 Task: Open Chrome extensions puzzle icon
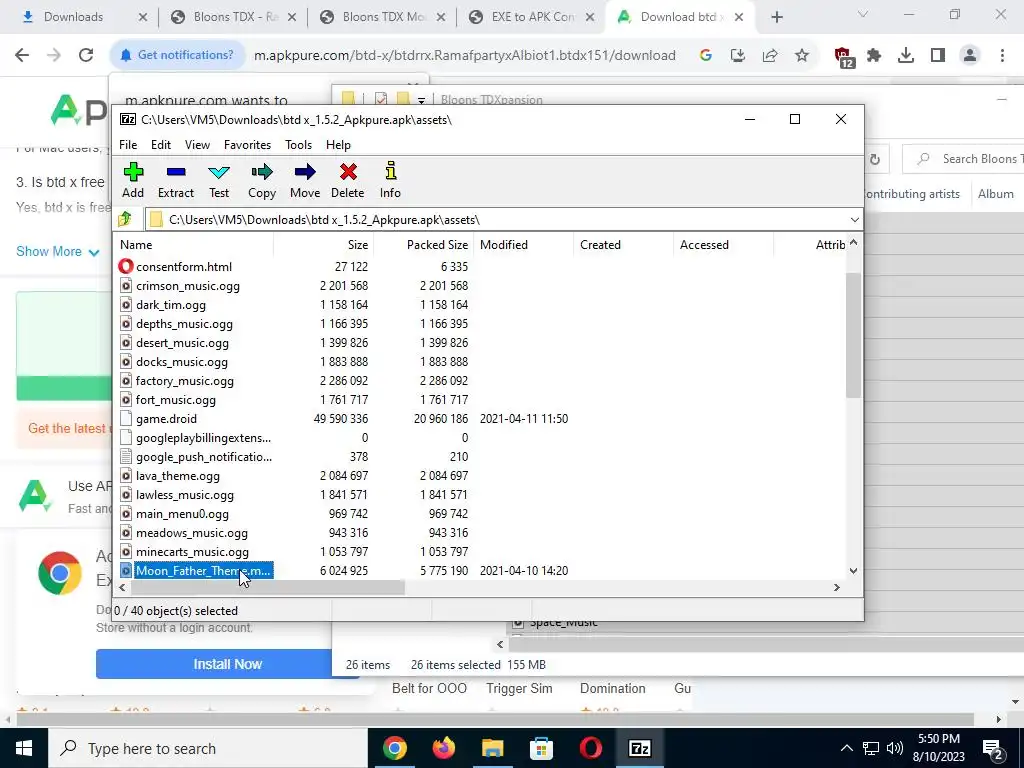point(874,56)
